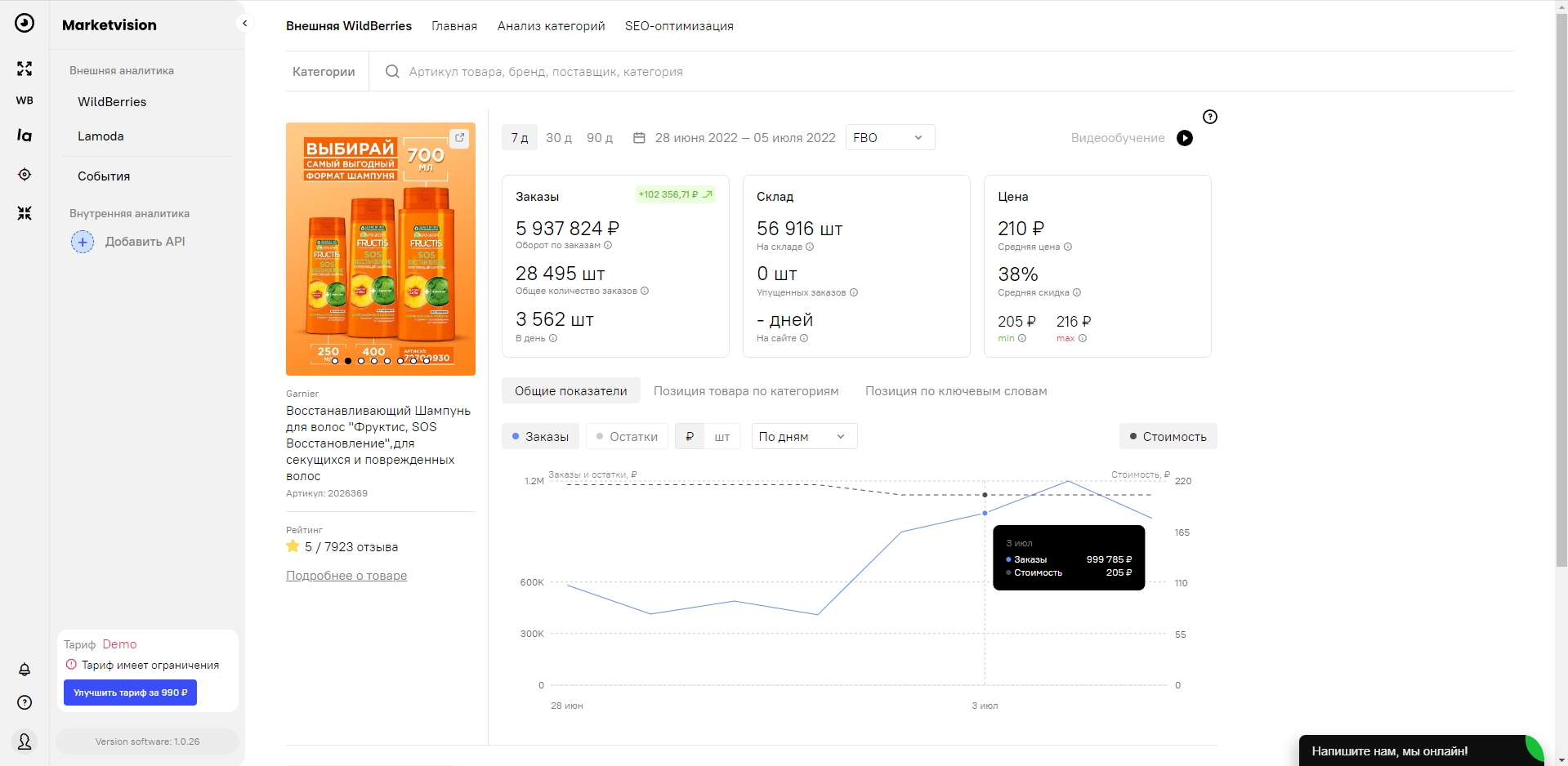Toggle the Заказы chart series
Screen dimensions: 1568x766
[541, 437]
